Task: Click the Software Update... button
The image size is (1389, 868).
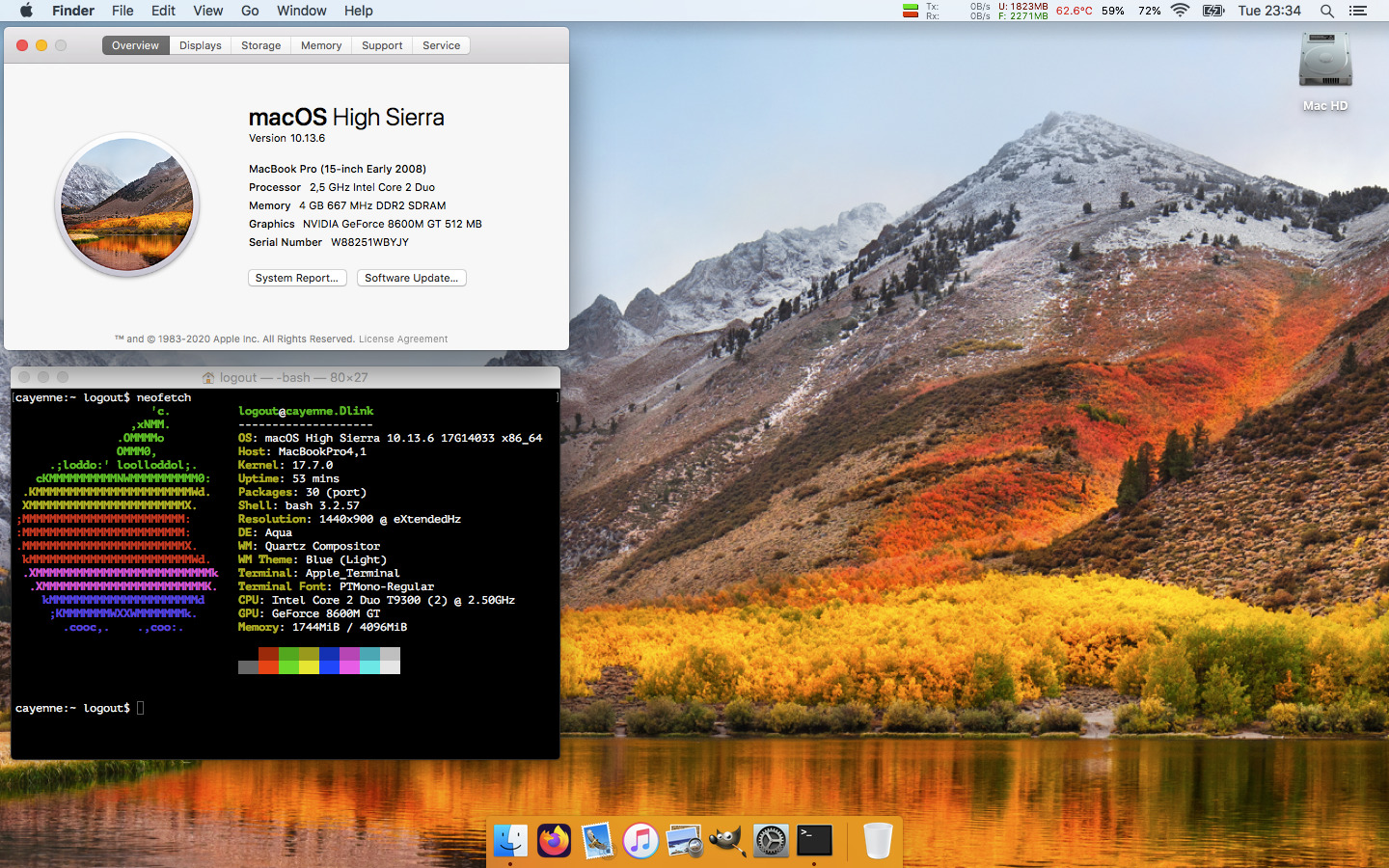Action: [x=411, y=278]
